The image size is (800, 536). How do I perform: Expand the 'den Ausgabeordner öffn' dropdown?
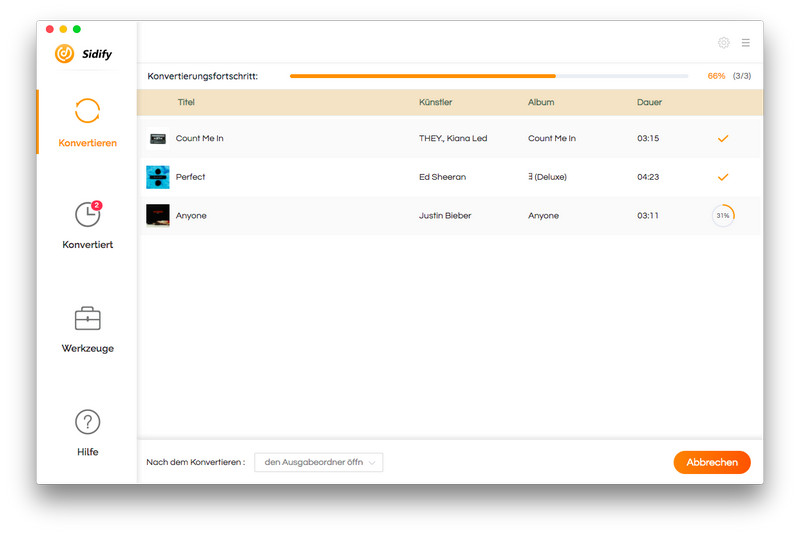(318, 462)
